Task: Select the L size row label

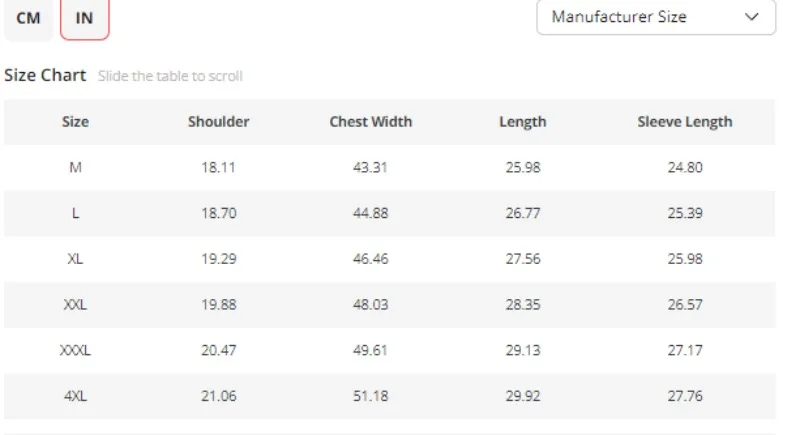Action: [x=76, y=213]
